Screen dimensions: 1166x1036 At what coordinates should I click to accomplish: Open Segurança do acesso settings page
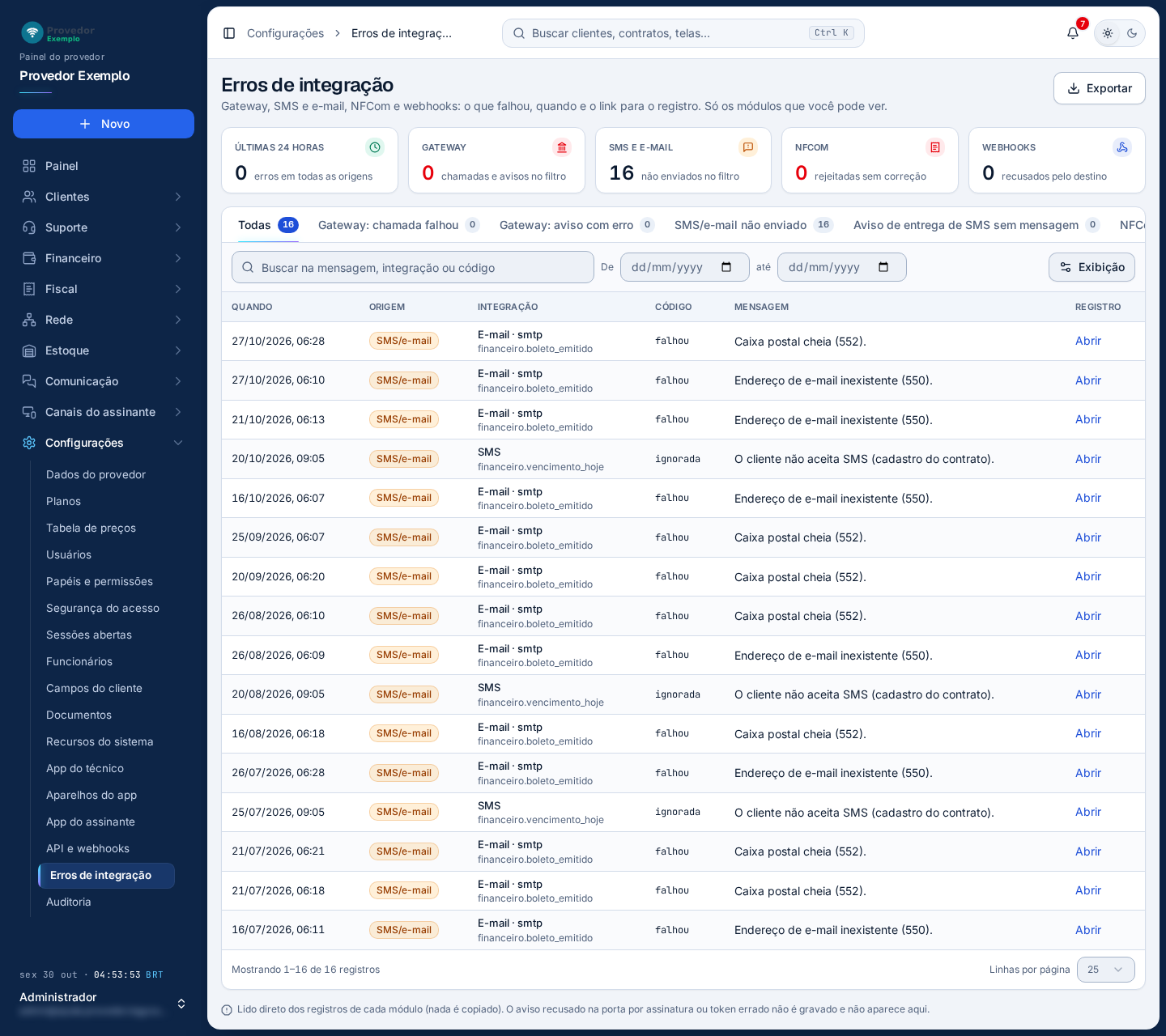tap(103, 608)
